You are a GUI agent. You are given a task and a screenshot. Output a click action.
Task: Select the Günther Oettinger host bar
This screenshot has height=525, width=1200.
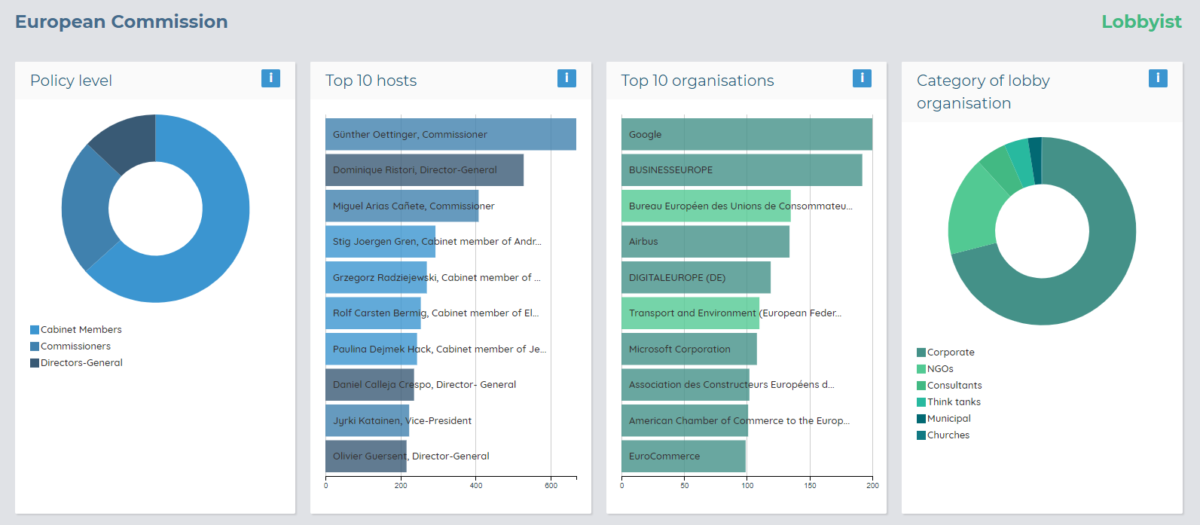[450, 134]
